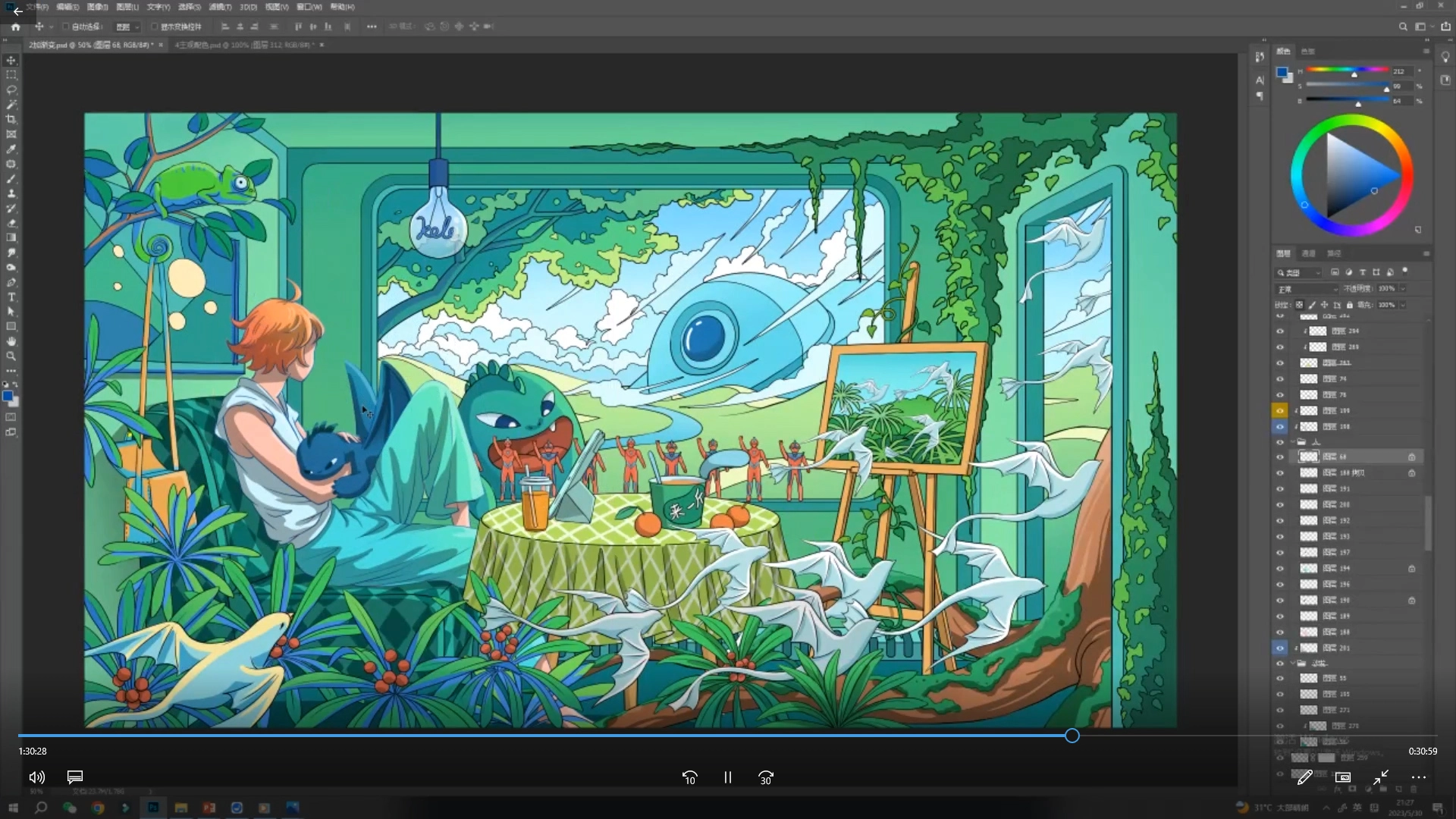This screenshot has width=1456, height=819.
Task: Select the Eyedropper tool
Action: click(11, 149)
